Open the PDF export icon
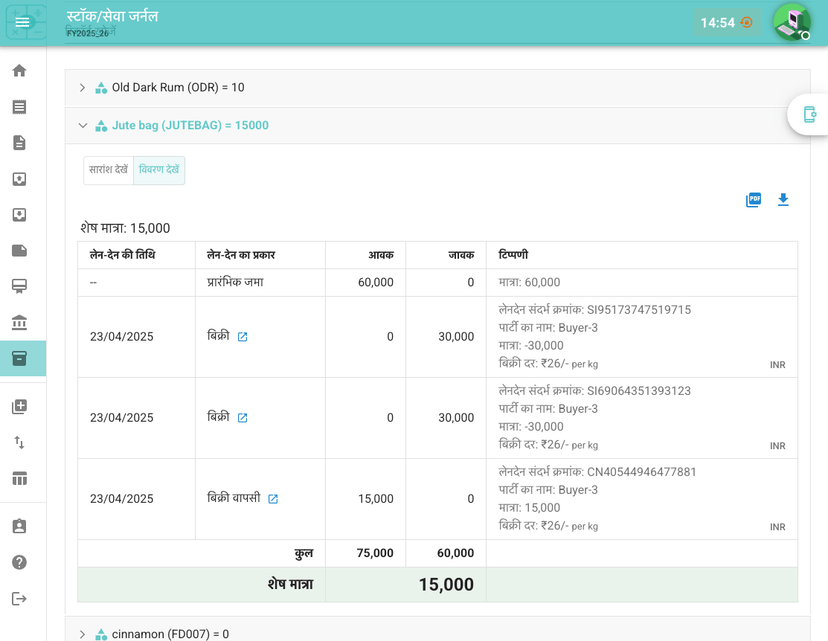The width and height of the screenshot is (828, 641). click(752, 199)
